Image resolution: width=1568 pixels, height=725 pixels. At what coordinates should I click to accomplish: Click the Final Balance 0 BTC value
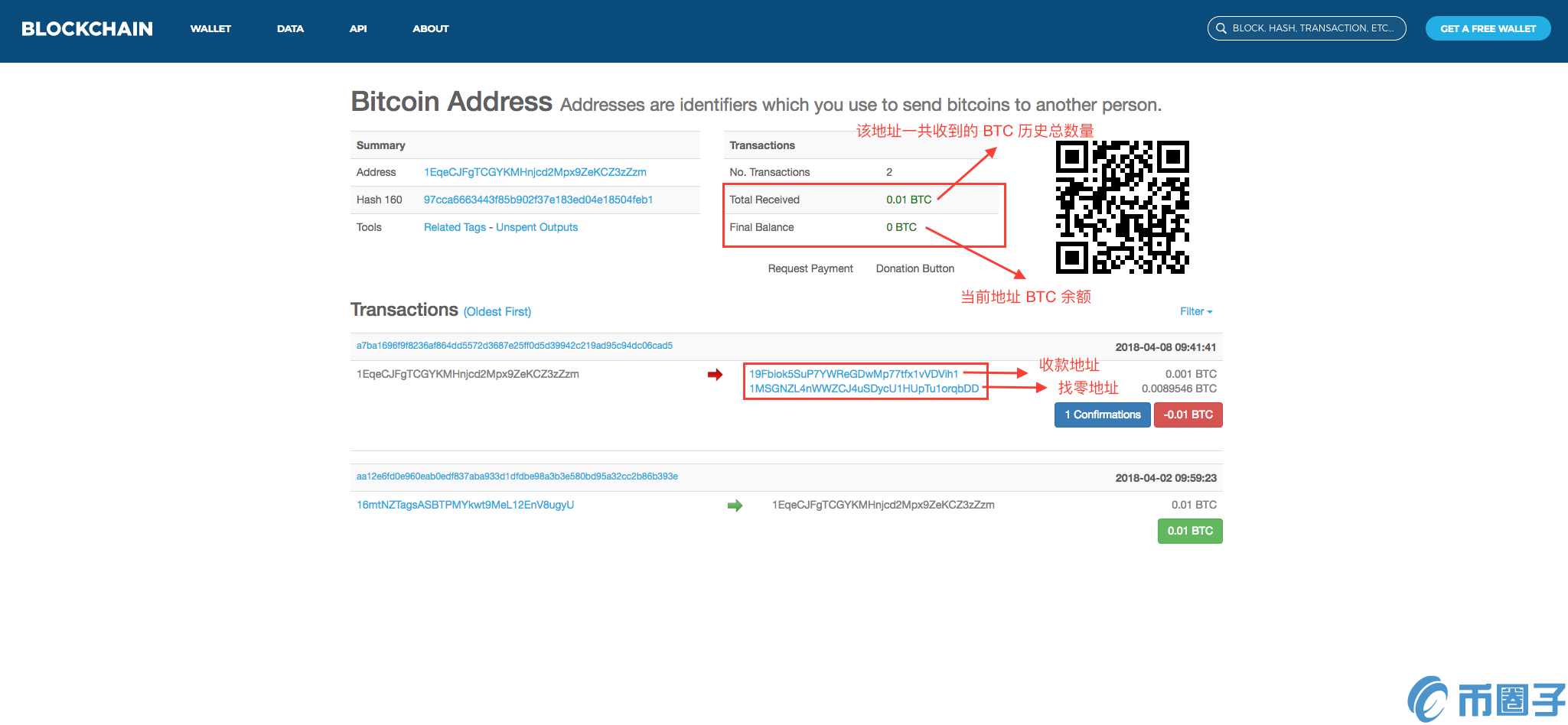pos(901,227)
